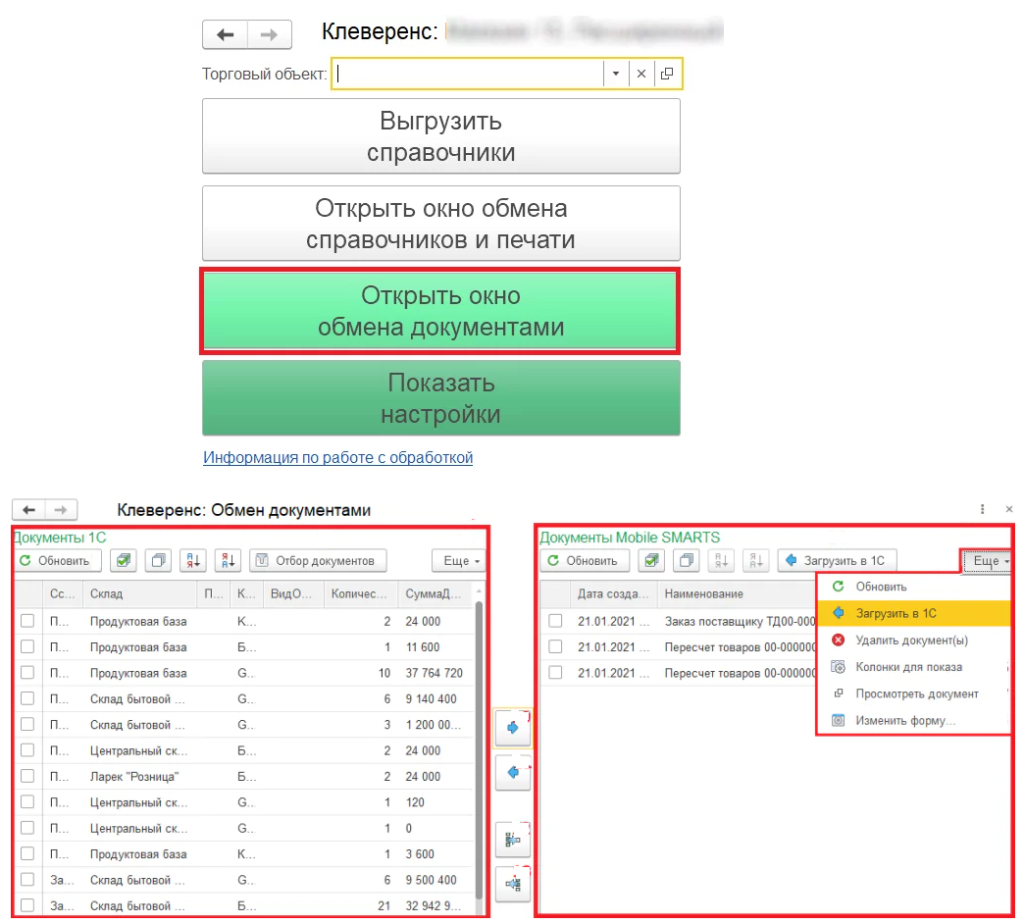Go forward in the Обмен документами window

click(x=61, y=509)
